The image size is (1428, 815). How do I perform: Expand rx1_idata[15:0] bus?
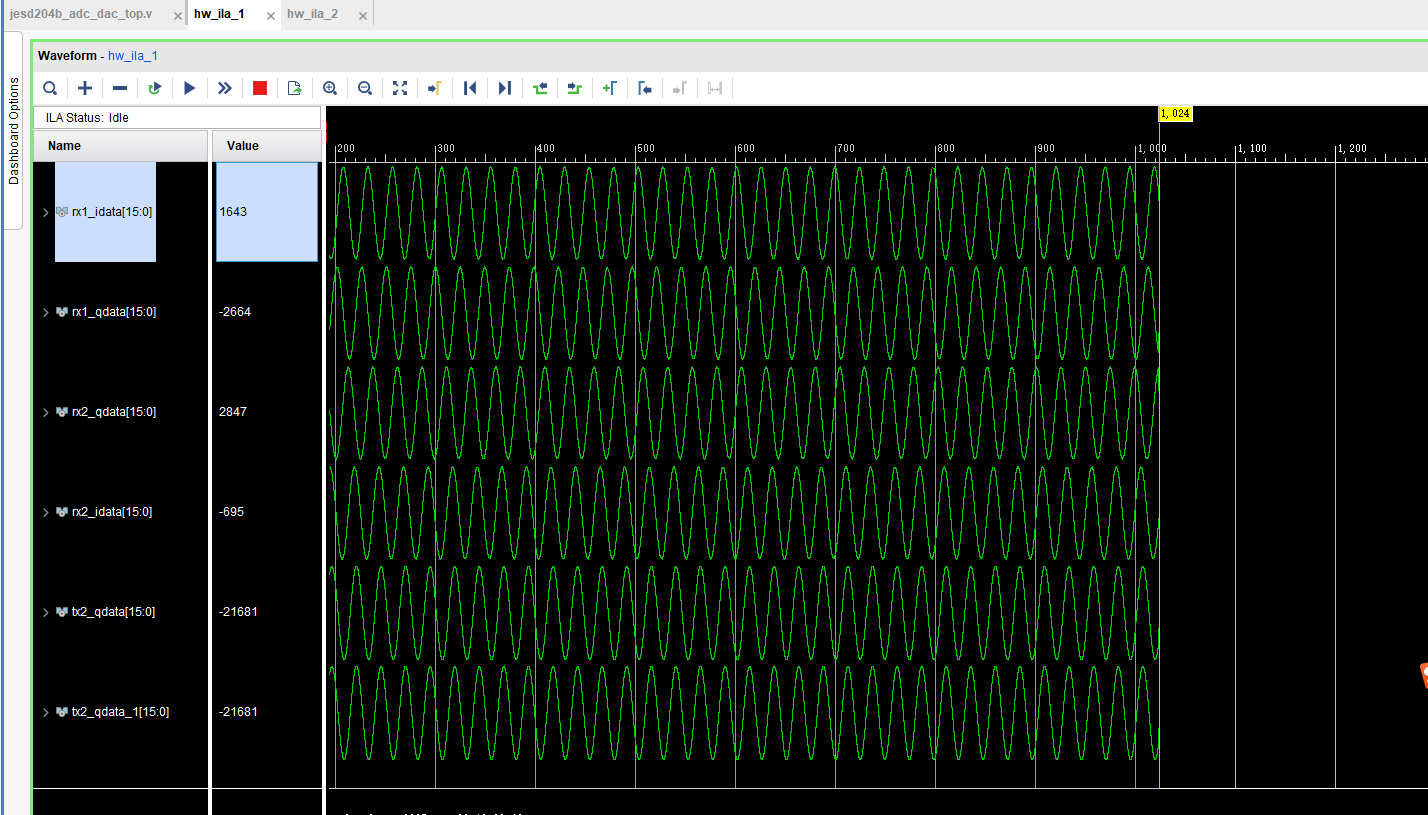[45, 212]
